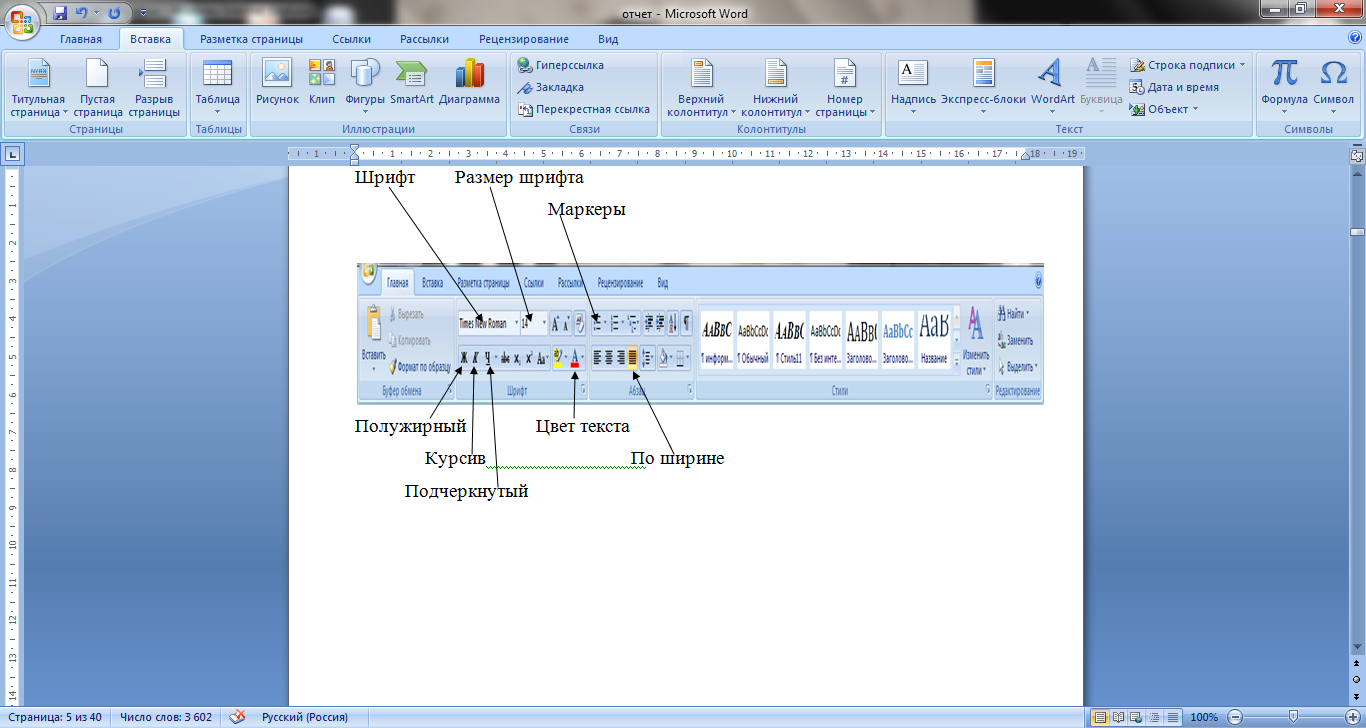1366x728 pixels.
Task: Open Номер страницы page number menu
Action: point(845,88)
